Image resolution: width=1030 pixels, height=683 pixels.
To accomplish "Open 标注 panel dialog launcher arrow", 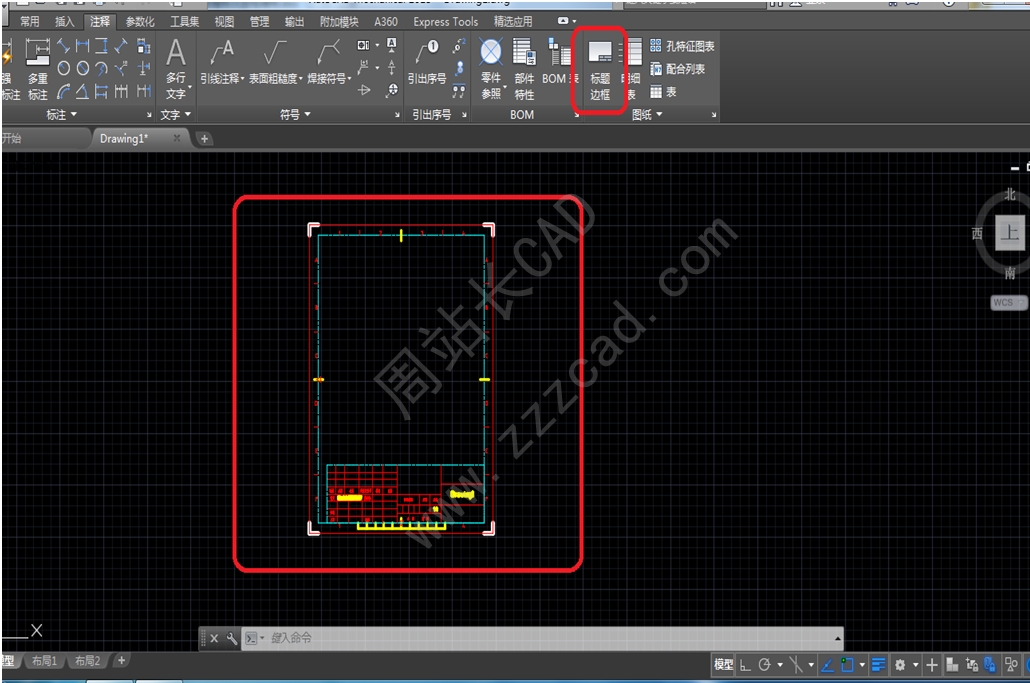I will [x=149, y=115].
